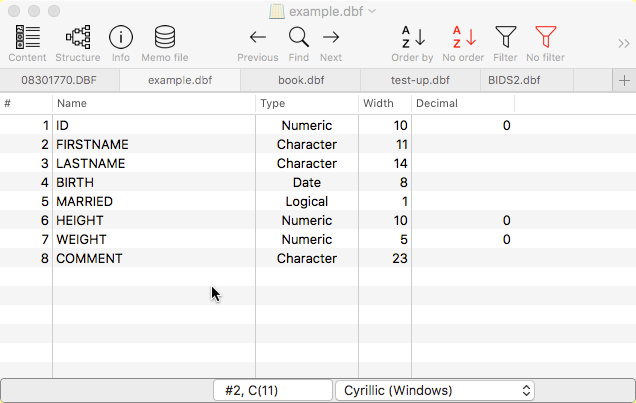The image size is (636, 403).
Task: Expand toolbar overflow chevron
Action: pos(624,42)
